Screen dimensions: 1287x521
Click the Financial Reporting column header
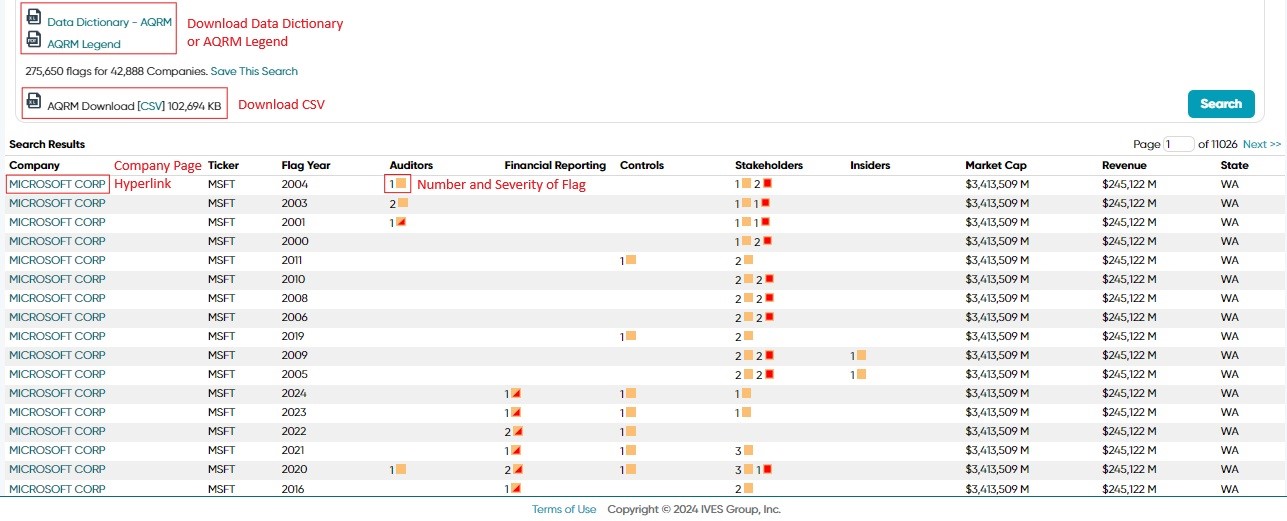click(x=555, y=165)
